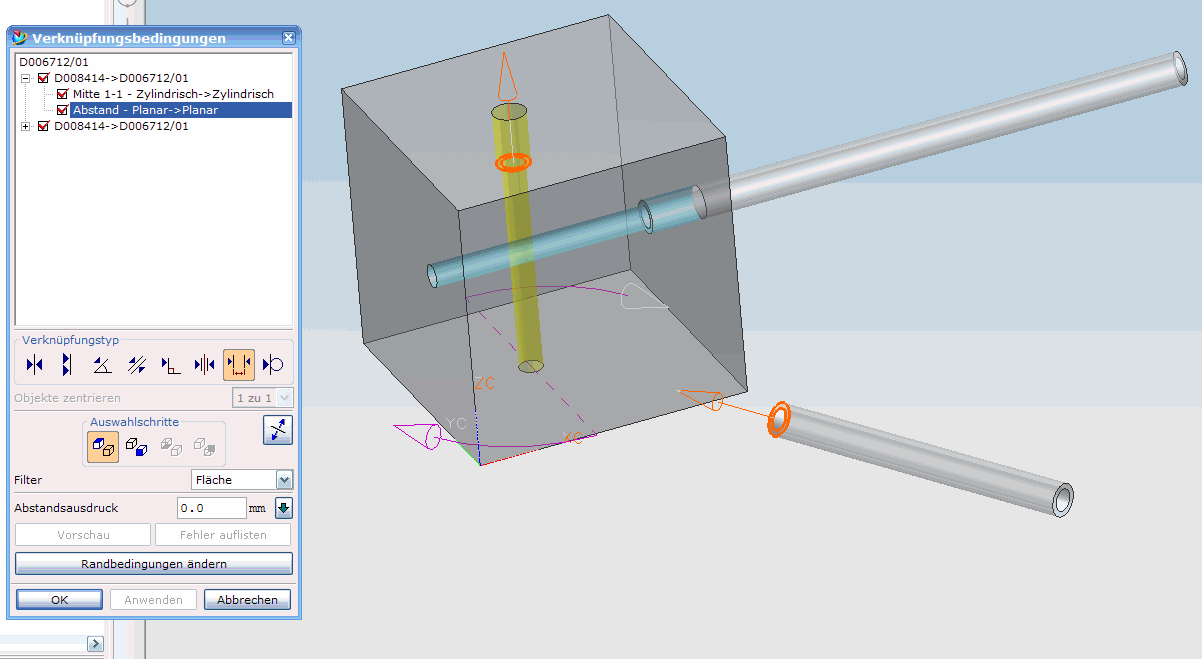Viewport: 1202px width, 659px height.
Task: Select 'Mitte 1-1 - Zylindrisch->Zylindrisch' constraint row
Action: (173, 94)
